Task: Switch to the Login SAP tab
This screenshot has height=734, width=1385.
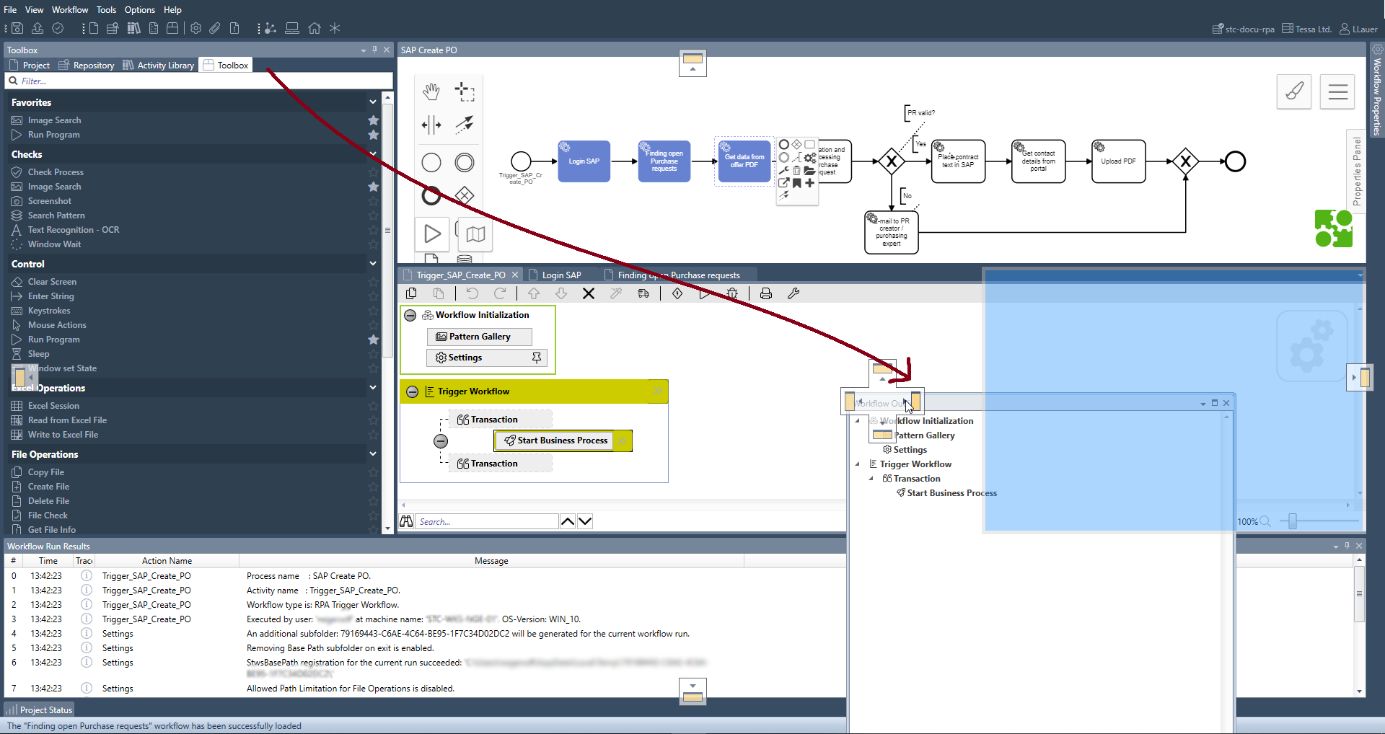Action: pyautogui.click(x=561, y=275)
